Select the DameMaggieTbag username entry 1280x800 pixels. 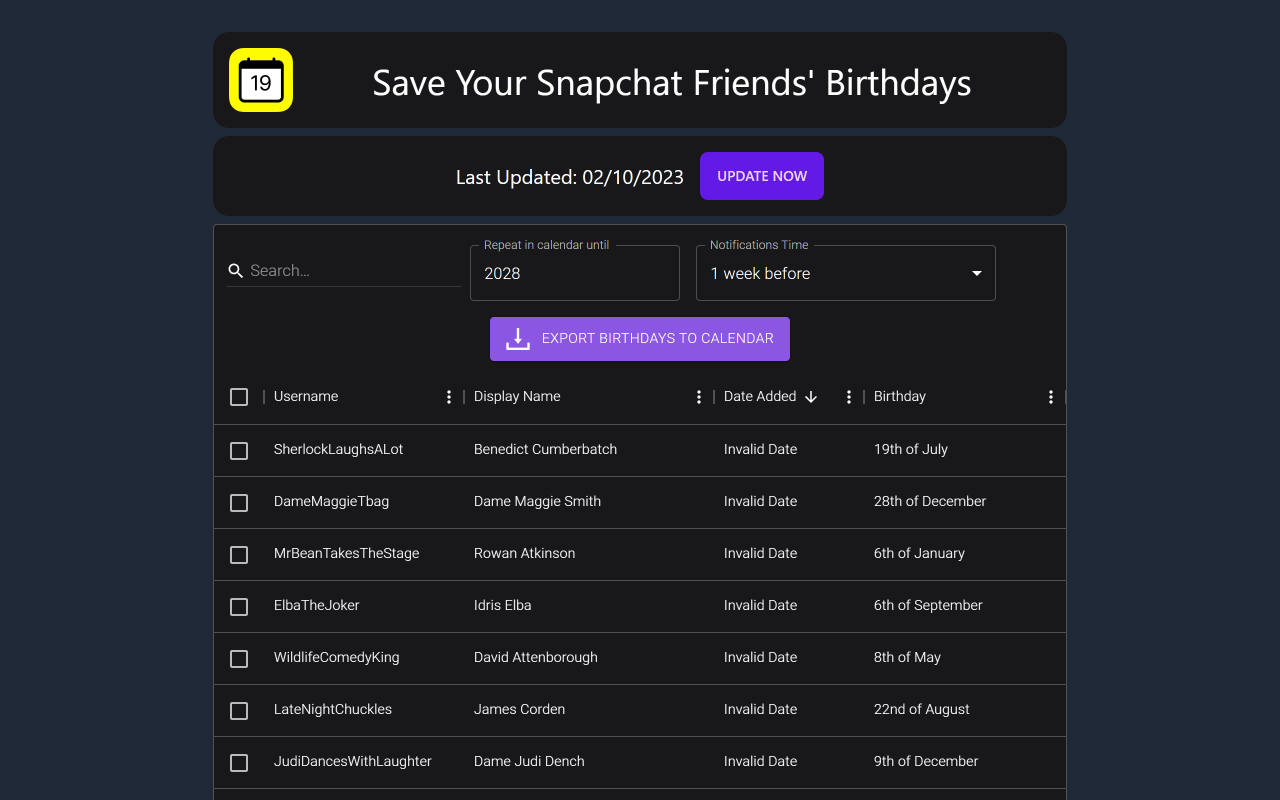(x=331, y=501)
